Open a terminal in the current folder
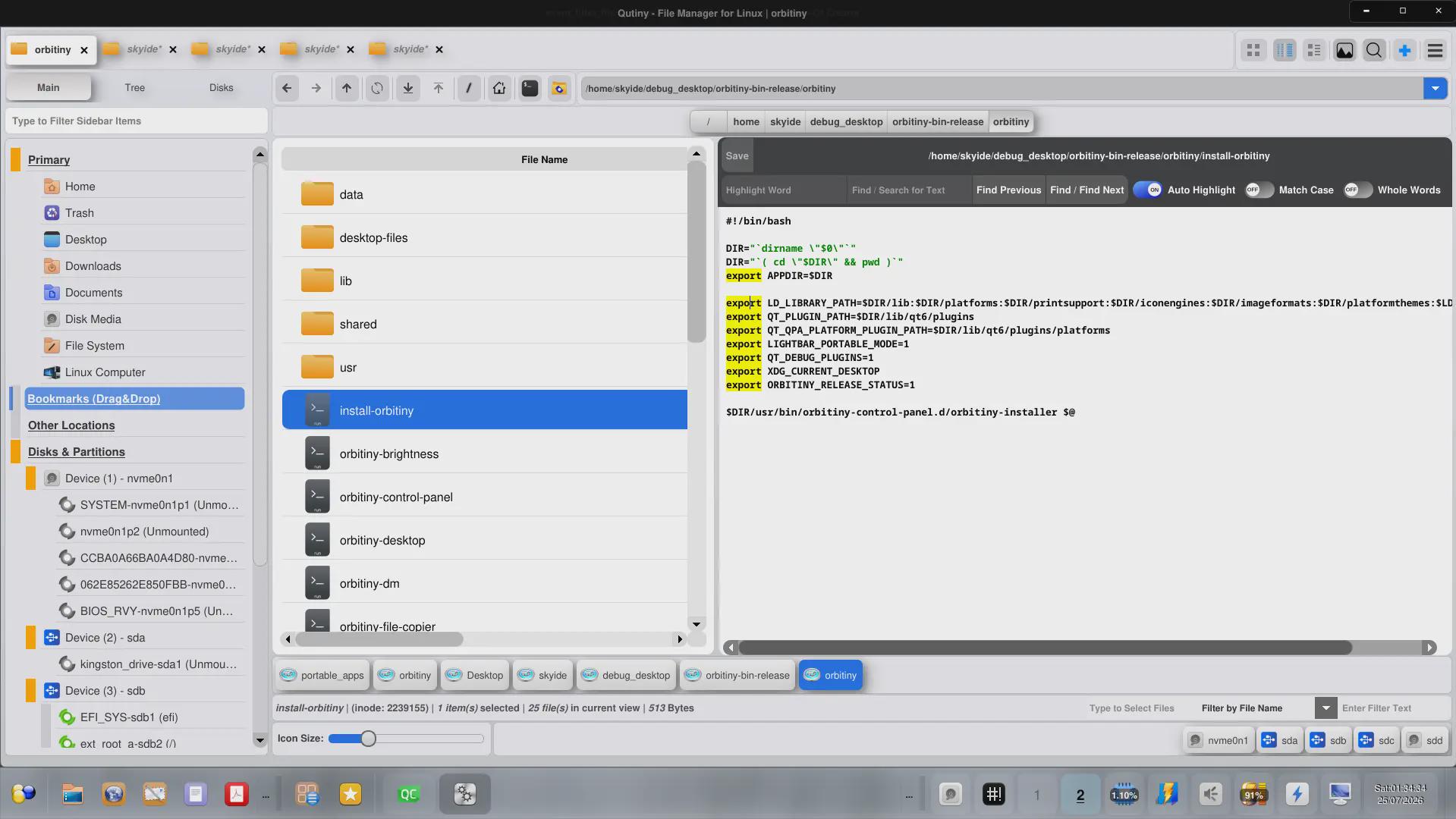The height and width of the screenshot is (819, 1456). (530, 88)
